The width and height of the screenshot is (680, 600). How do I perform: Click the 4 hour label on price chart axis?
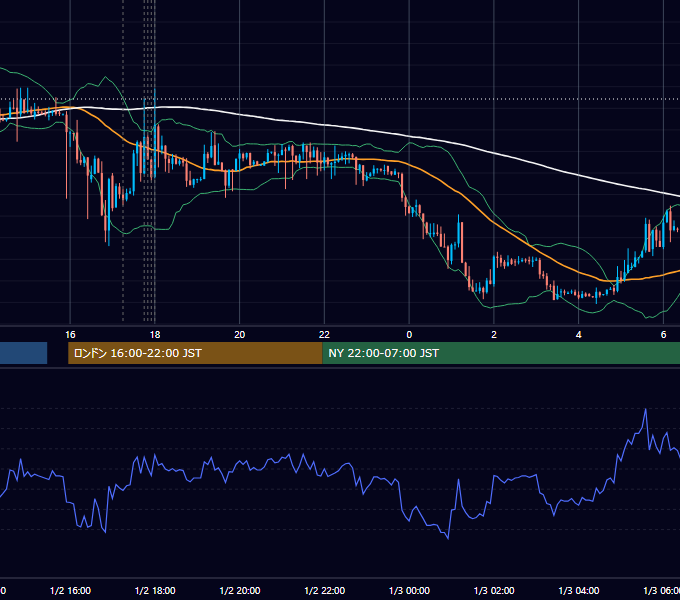click(x=579, y=335)
